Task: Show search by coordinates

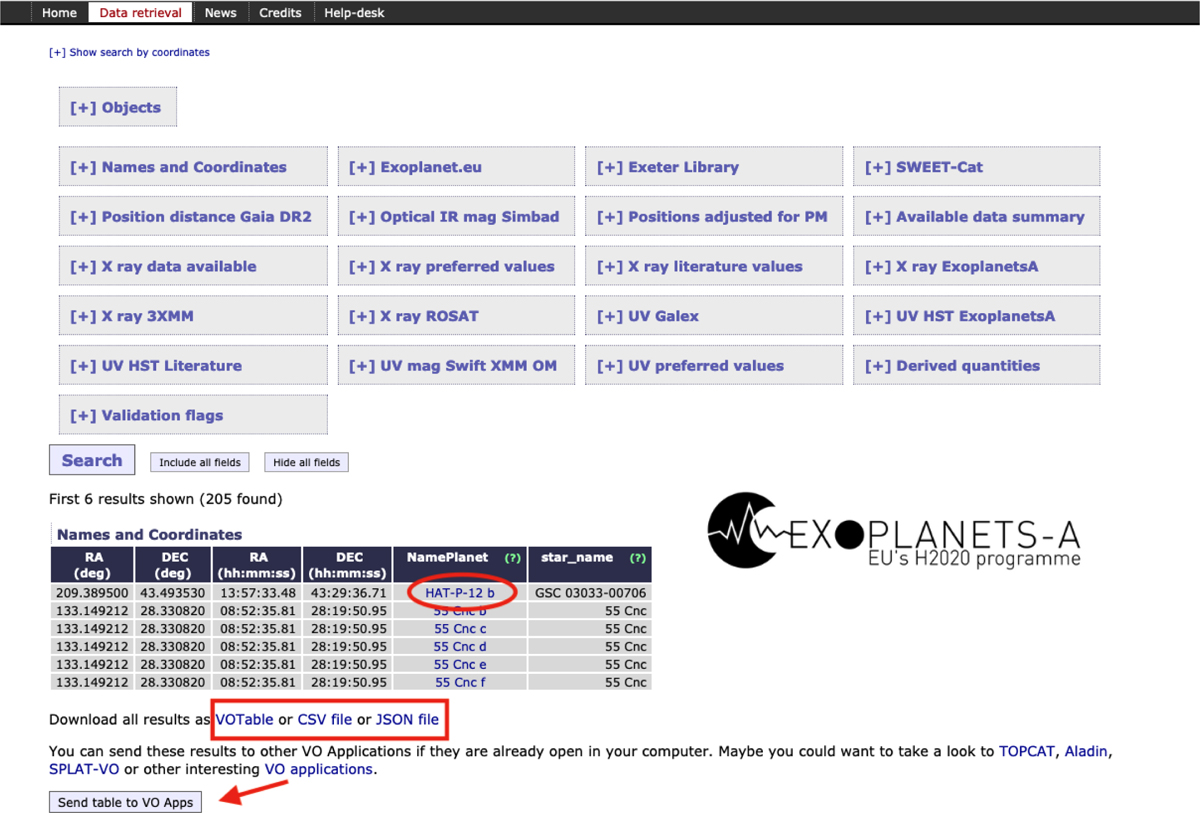Action: (130, 52)
